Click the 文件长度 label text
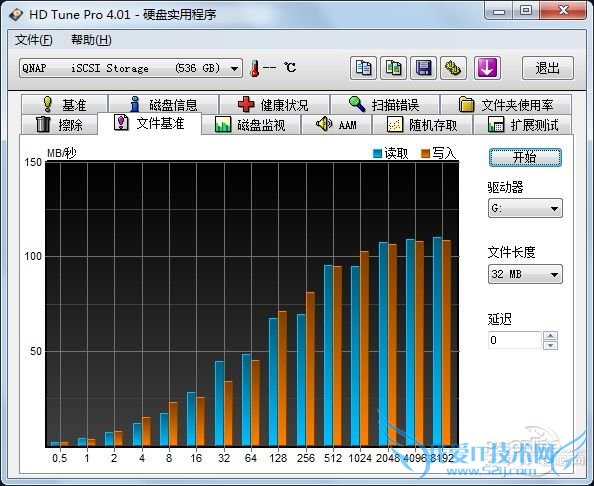The width and height of the screenshot is (594, 486). click(x=511, y=252)
